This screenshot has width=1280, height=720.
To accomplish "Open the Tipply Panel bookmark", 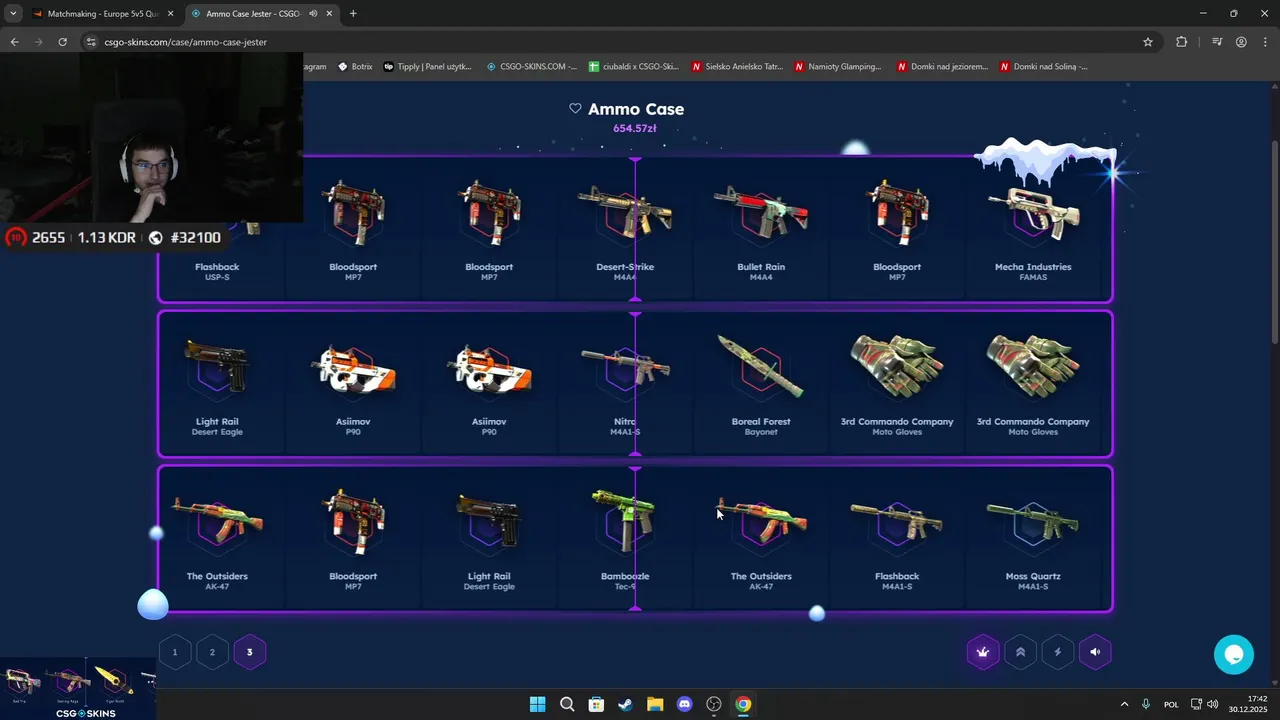I will pos(428,67).
